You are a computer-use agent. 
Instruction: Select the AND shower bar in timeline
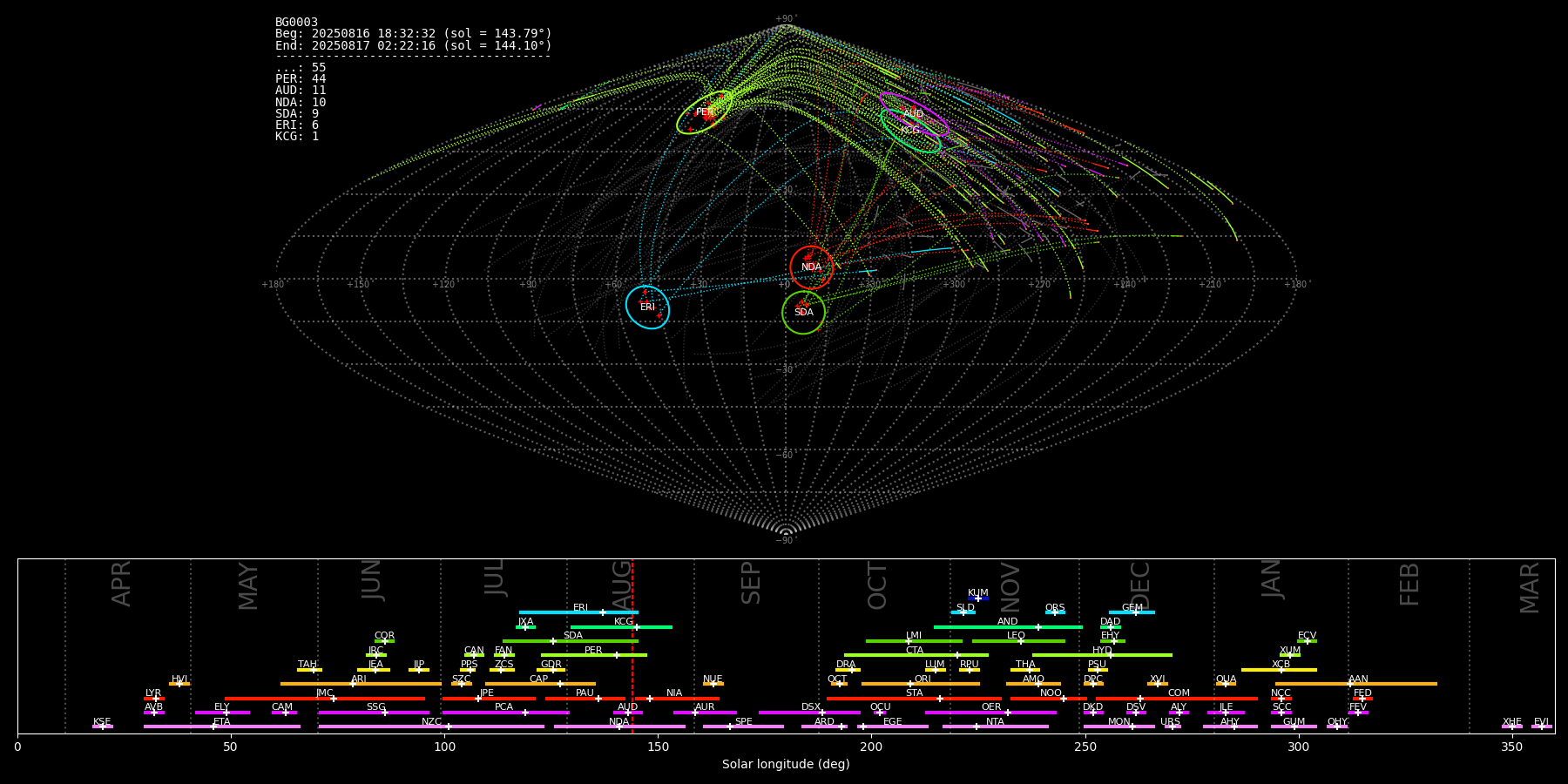point(1008,627)
